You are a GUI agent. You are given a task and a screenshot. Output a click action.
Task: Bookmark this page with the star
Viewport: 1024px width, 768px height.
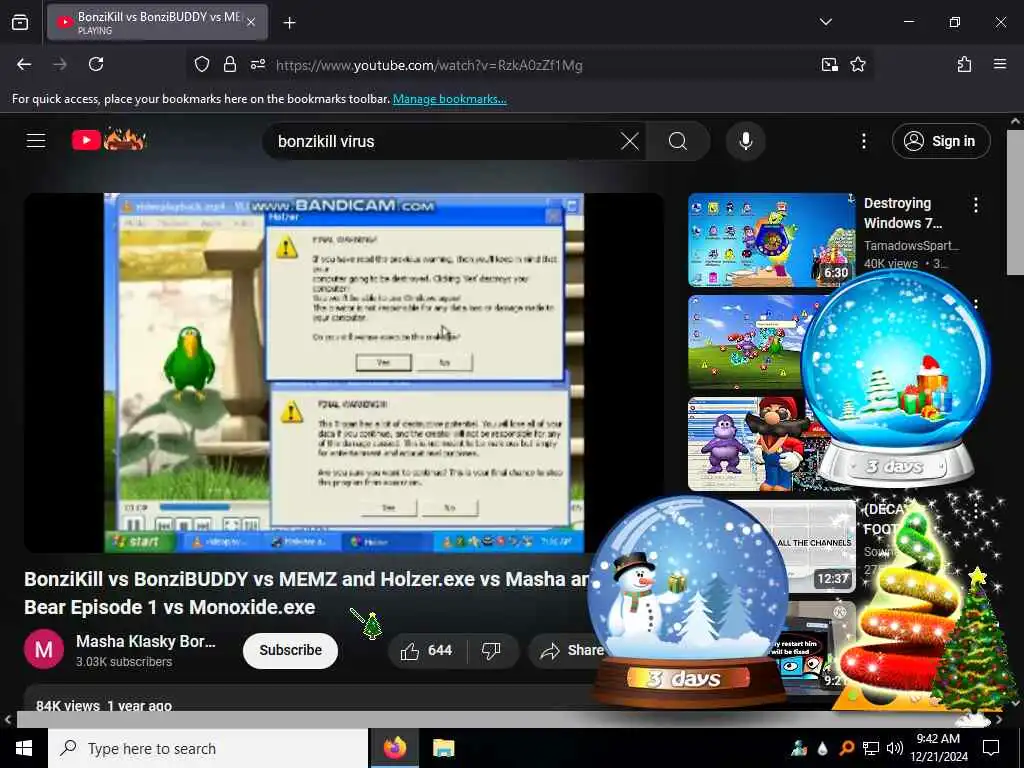[x=857, y=64]
